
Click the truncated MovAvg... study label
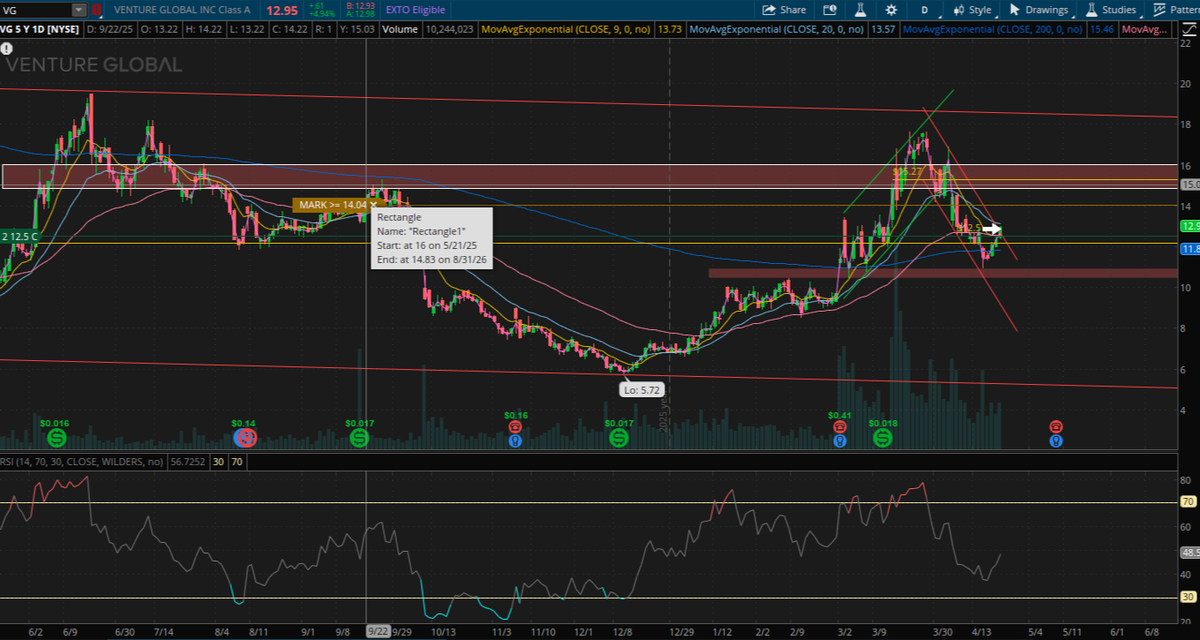click(1145, 29)
